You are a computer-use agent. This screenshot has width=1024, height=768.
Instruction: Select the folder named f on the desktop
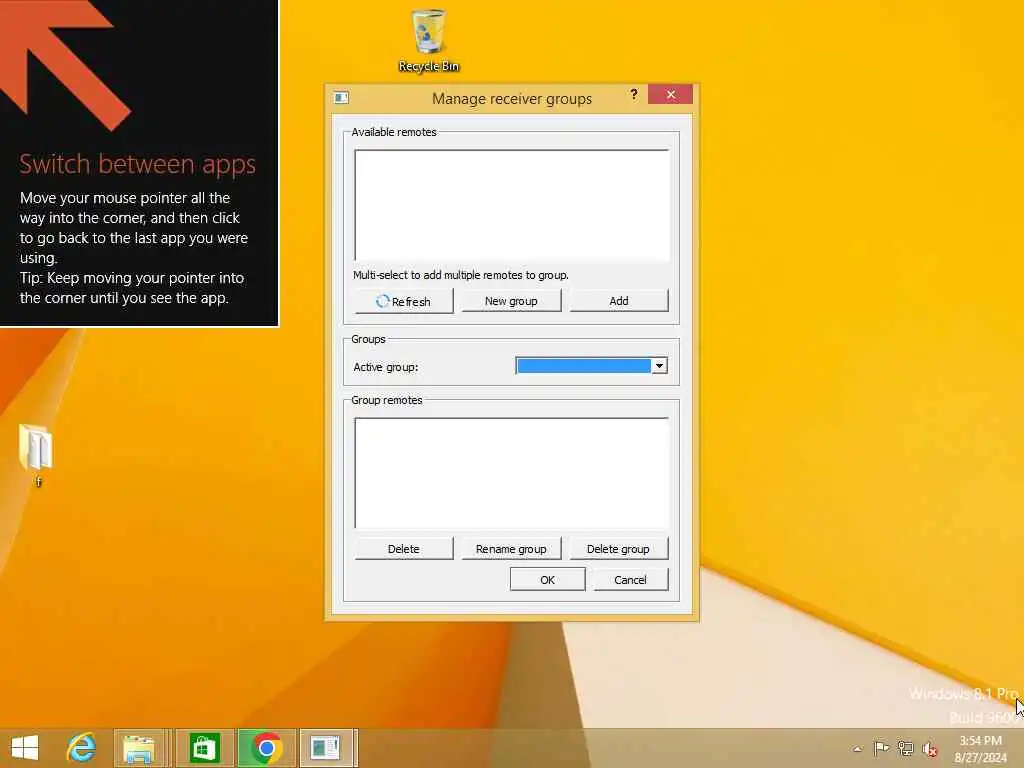[x=37, y=455]
